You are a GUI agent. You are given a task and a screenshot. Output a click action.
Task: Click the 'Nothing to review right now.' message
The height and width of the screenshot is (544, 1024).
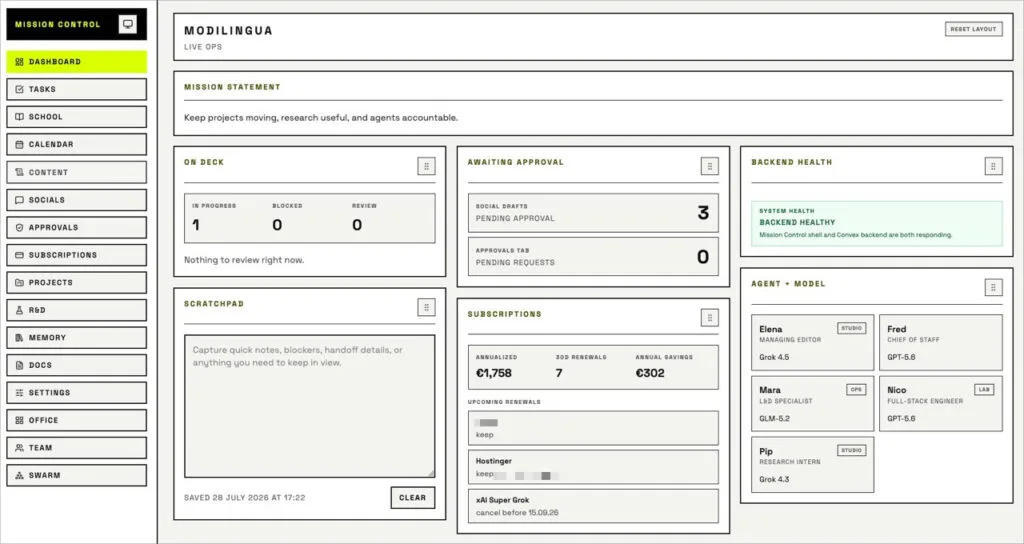(x=244, y=260)
